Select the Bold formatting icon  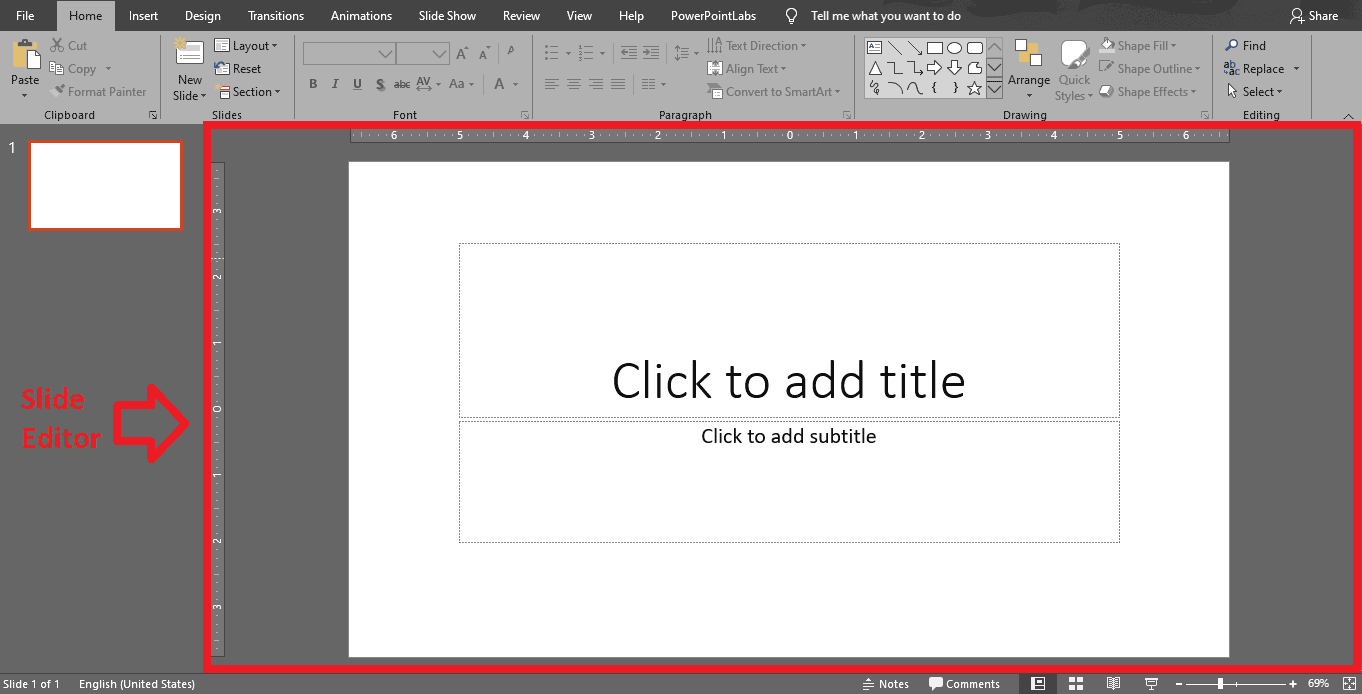coord(313,84)
